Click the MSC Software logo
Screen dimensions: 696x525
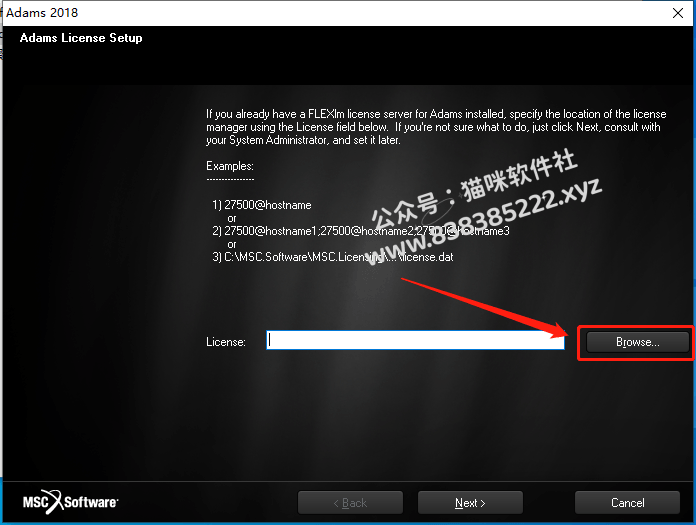coord(71,502)
